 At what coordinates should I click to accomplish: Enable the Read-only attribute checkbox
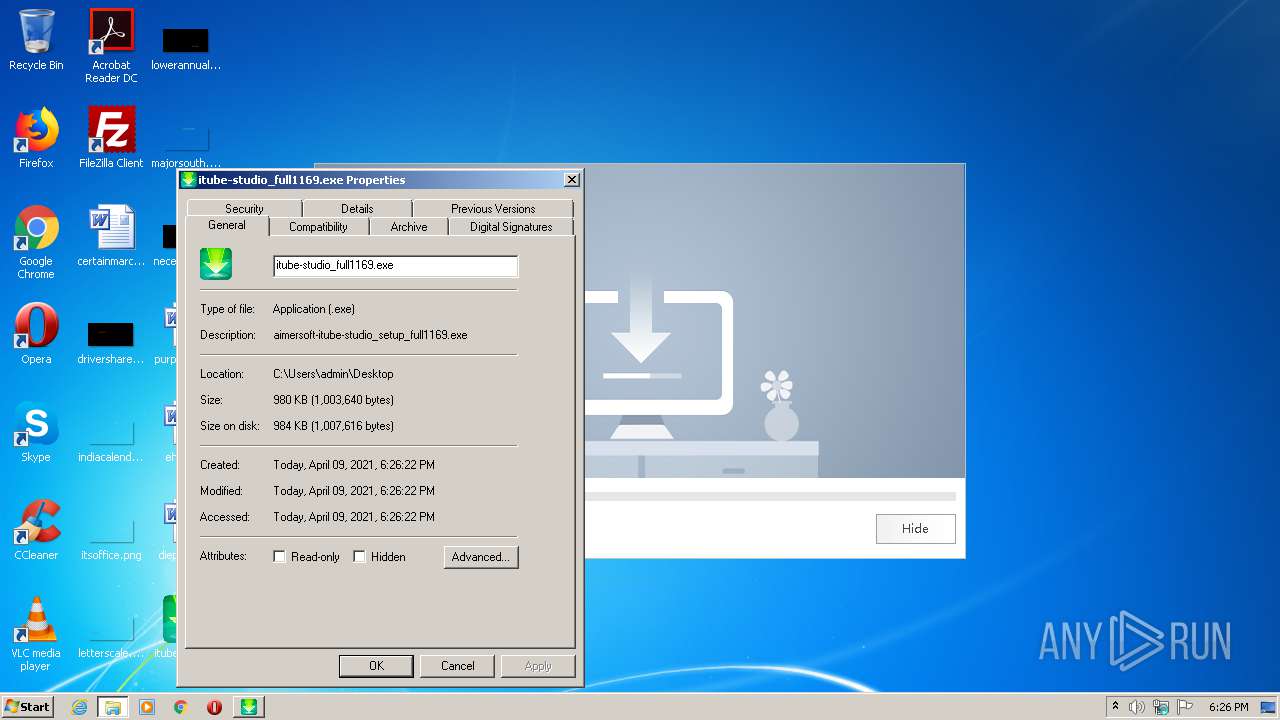[280, 557]
